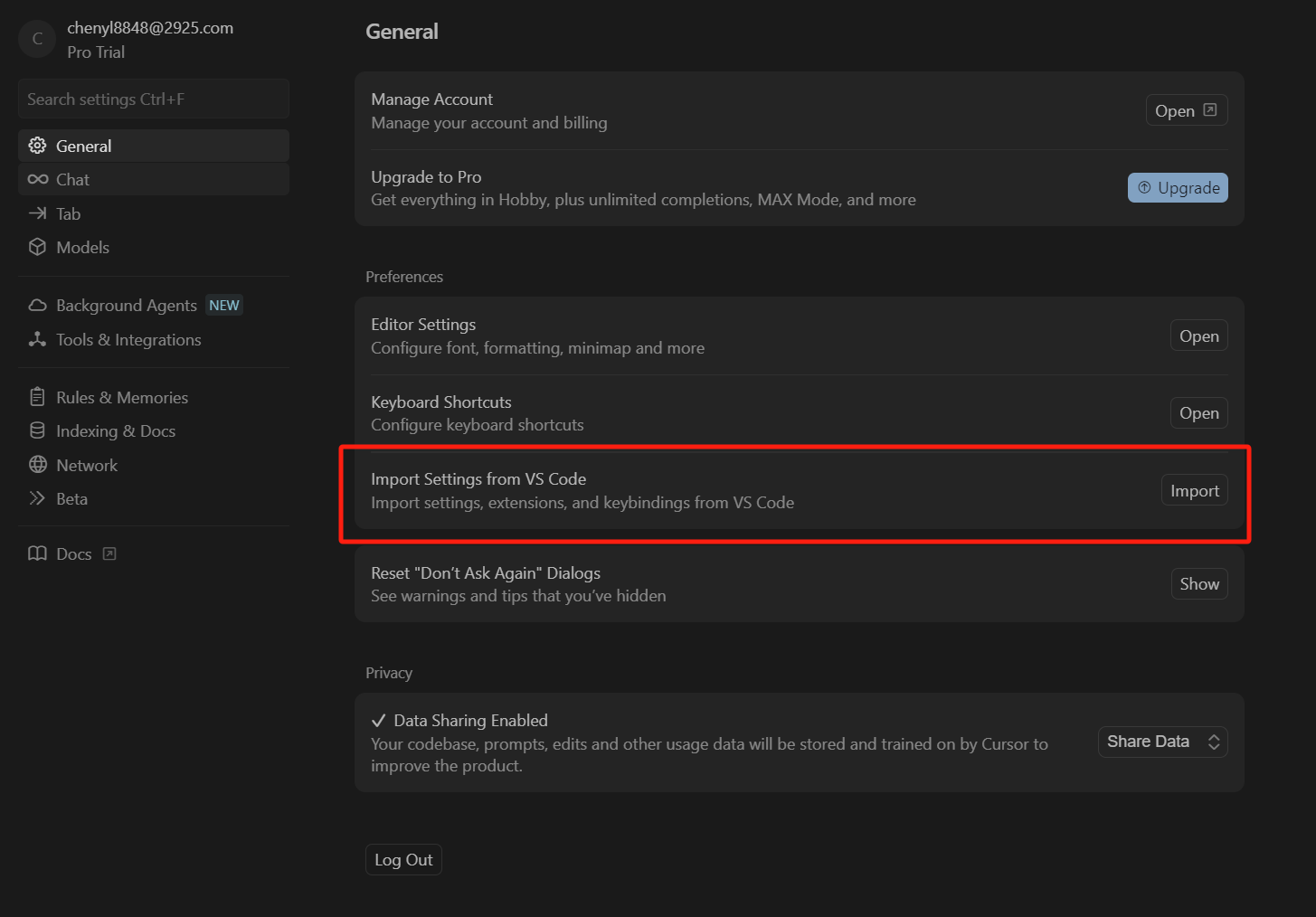This screenshot has width=1316, height=917.
Task: Click the Beta double-chevron icon
Action: point(37,498)
